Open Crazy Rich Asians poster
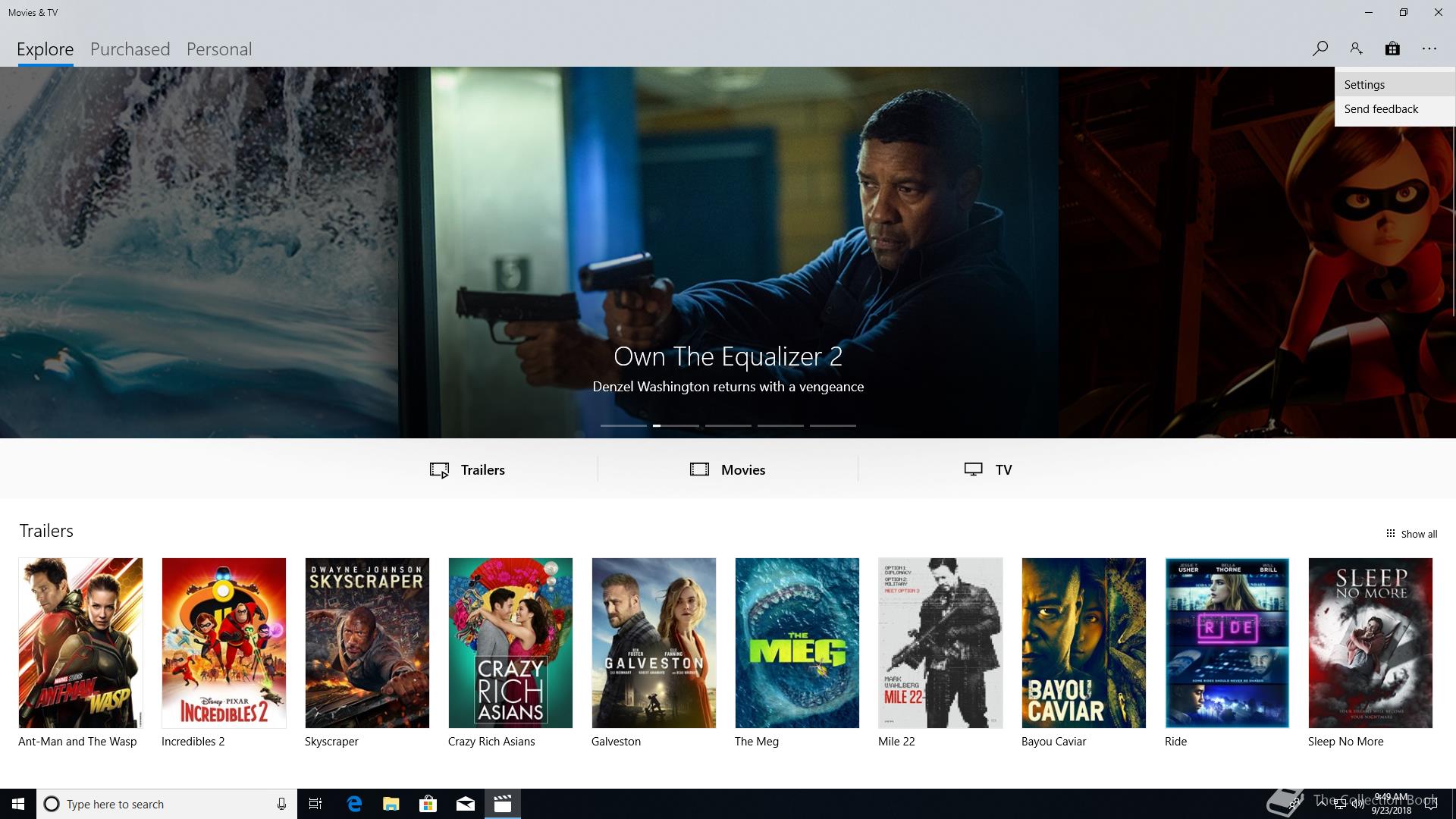This screenshot has height=819, width=1456. [510, 643]
